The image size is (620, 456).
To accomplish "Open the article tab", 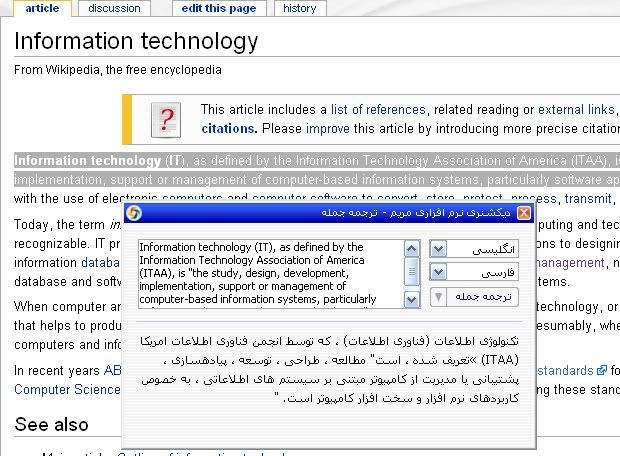I will (x=42, y=8).
